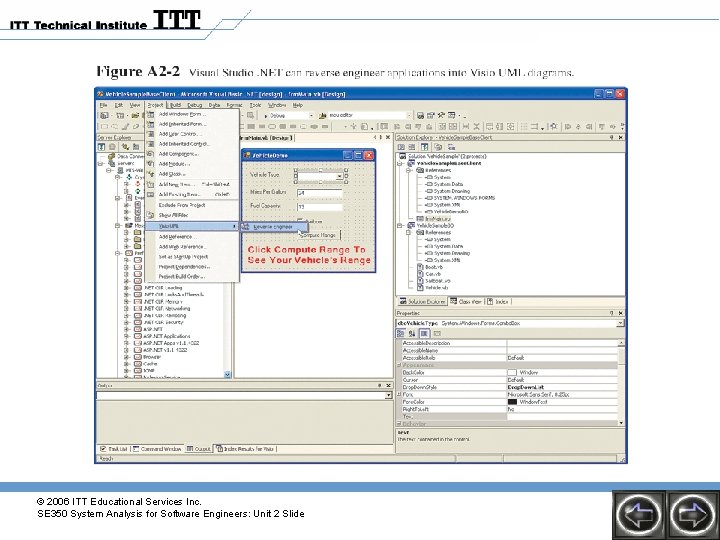The width and height of the screenshot is (720, 540).
Task: Click Solution Explorer View Designer icon
Action: tap(412, 147)
